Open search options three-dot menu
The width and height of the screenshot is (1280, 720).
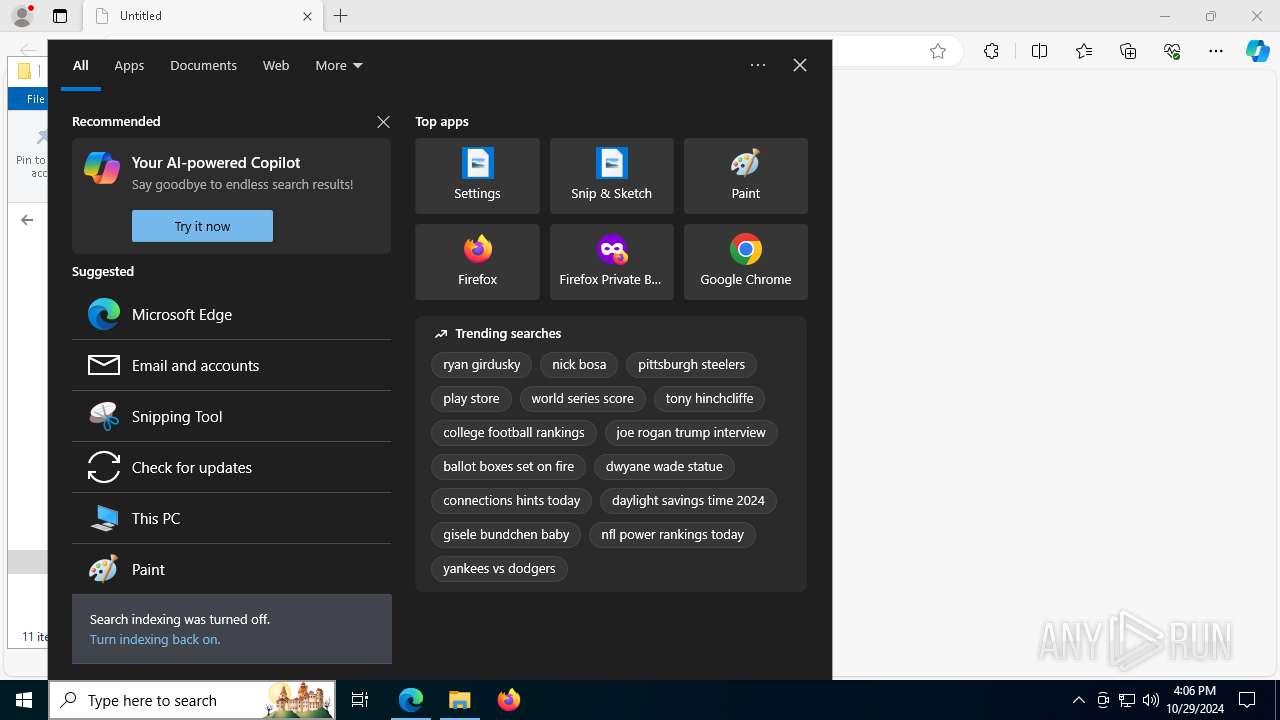(x=758, y=65)
